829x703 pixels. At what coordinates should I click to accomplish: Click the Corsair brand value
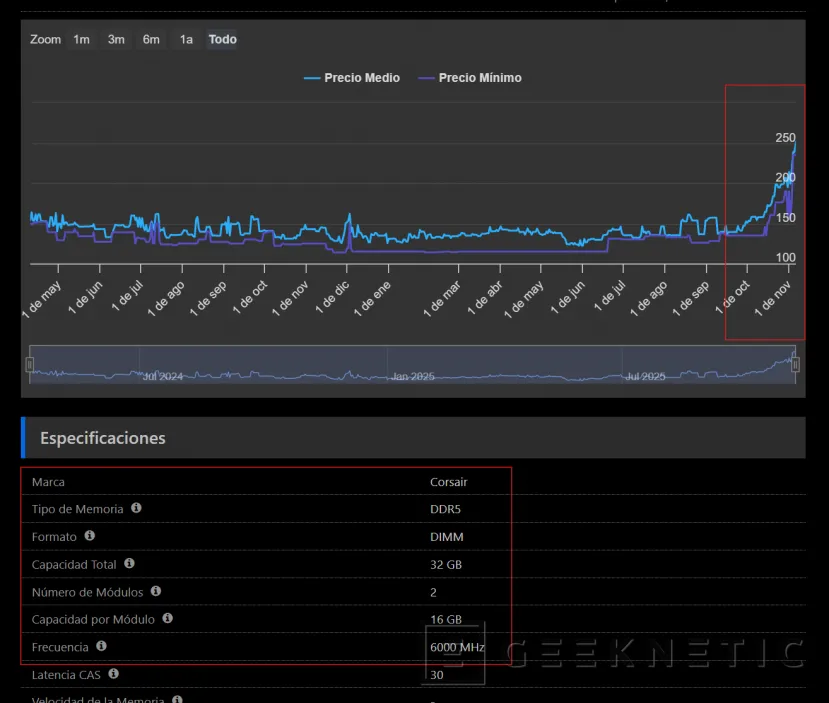point(448,482)
